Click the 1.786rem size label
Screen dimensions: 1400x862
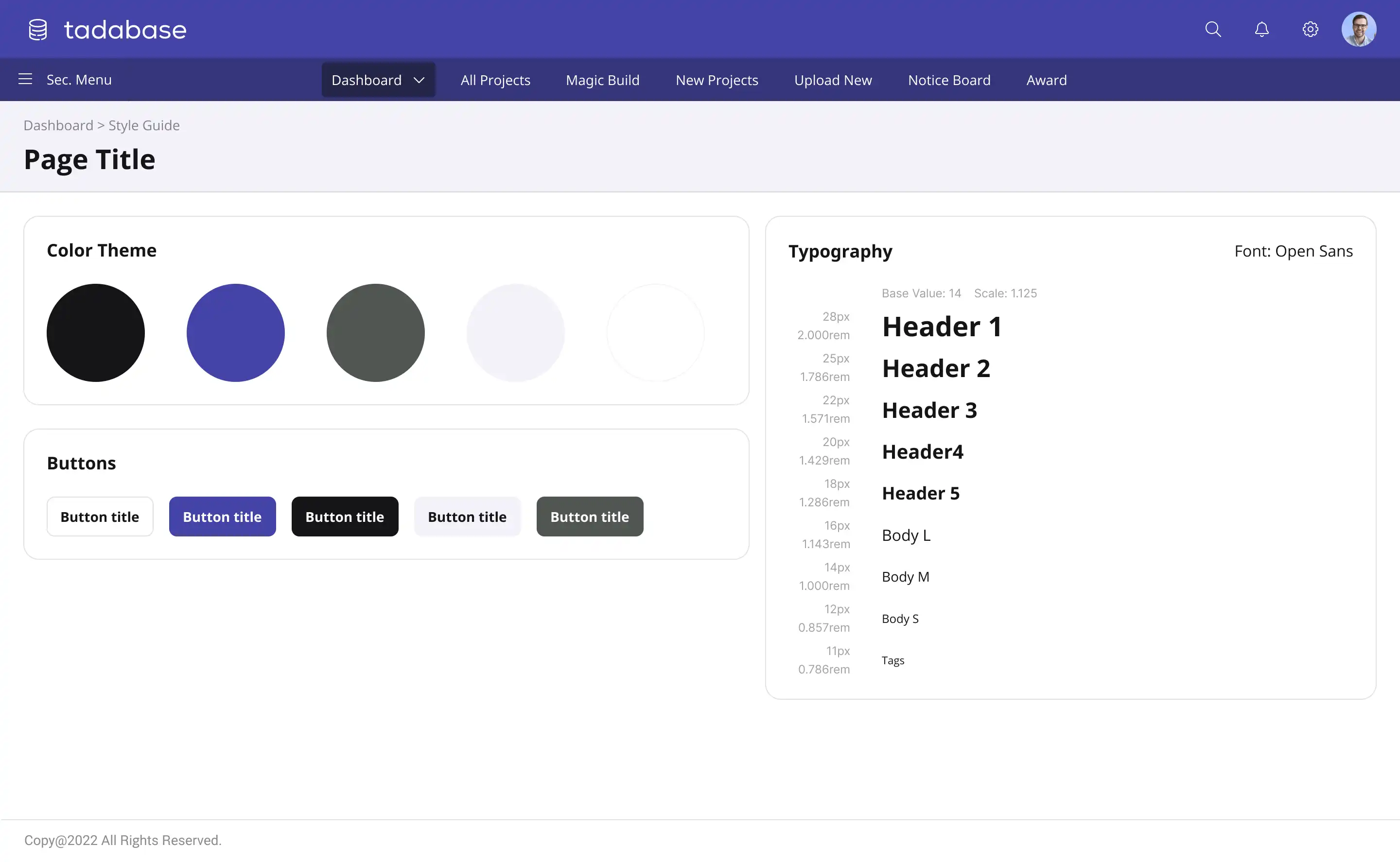click(x=824, y=376)
